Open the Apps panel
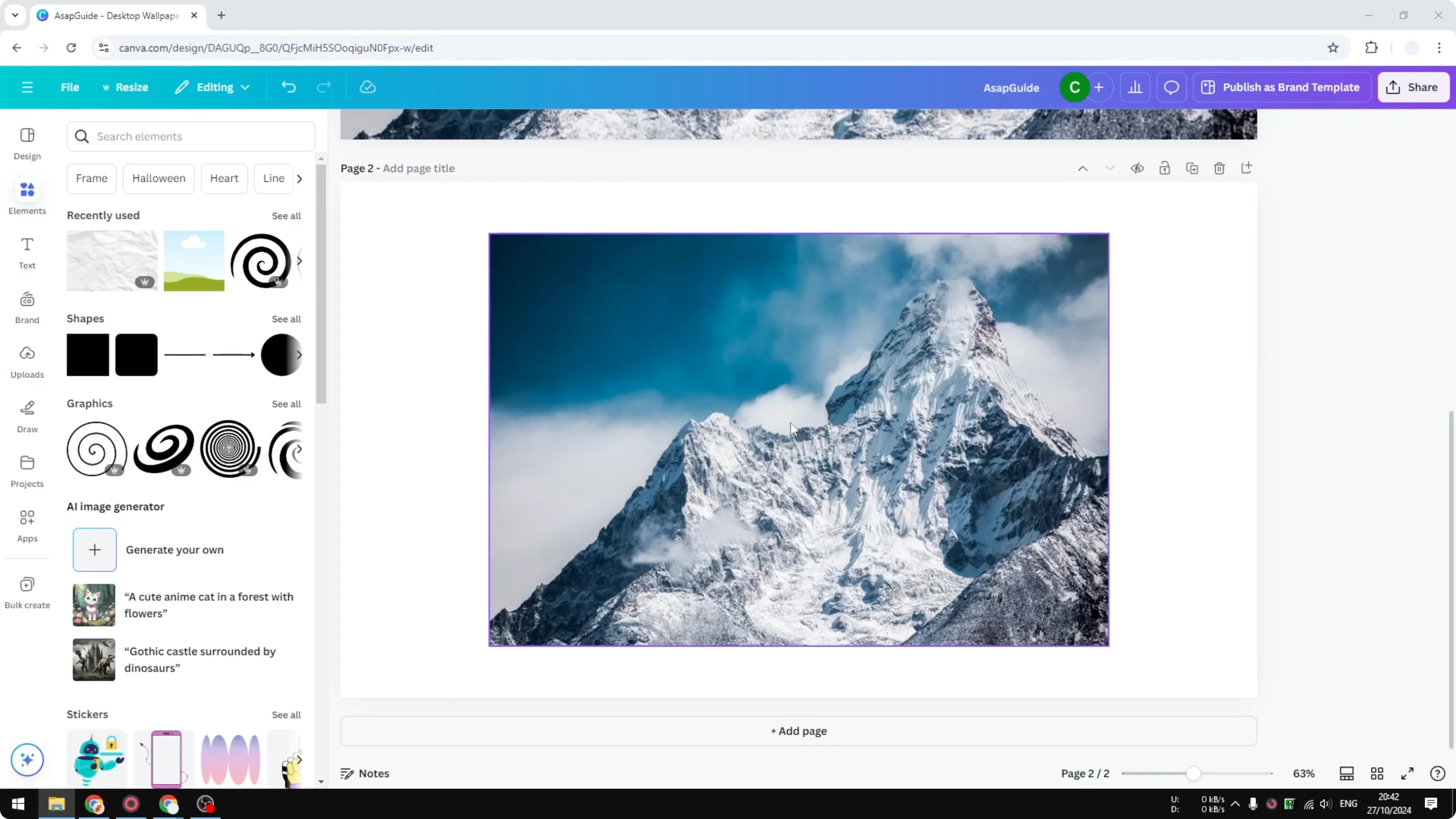This screenshot has width=1456, height=819. [x=27, y=525]
